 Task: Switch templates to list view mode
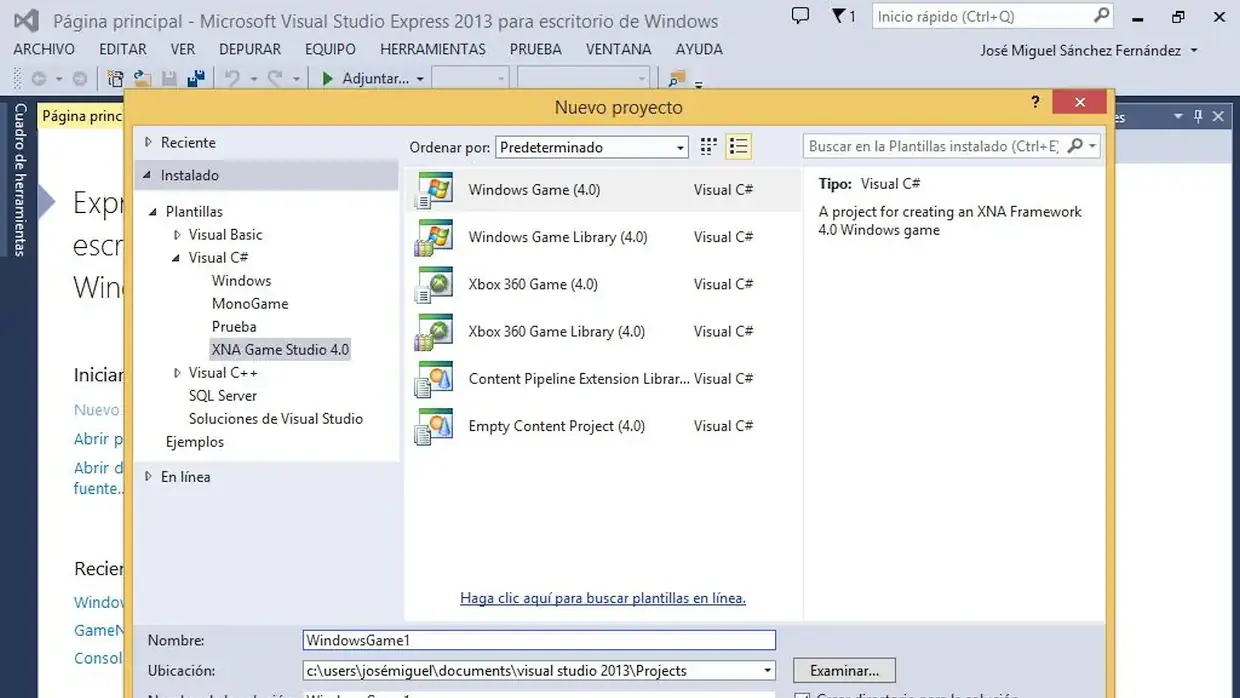738,146
